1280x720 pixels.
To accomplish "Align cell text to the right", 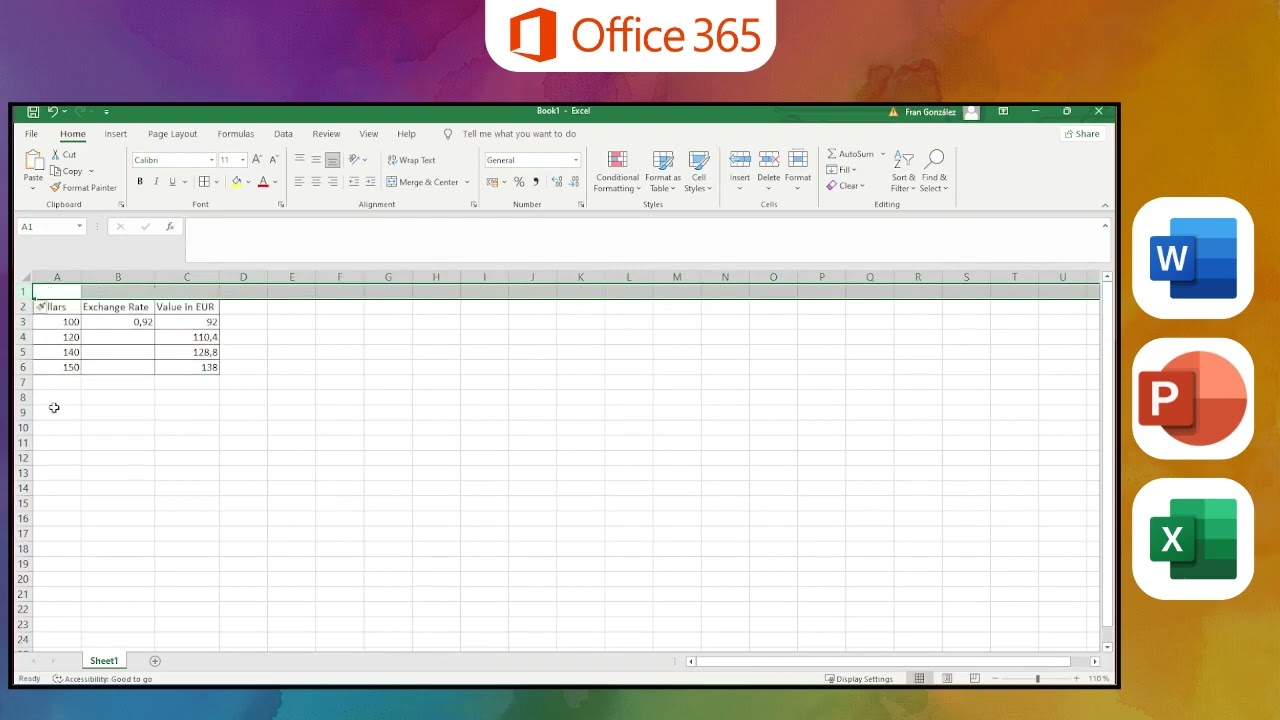I will (332, 182).
